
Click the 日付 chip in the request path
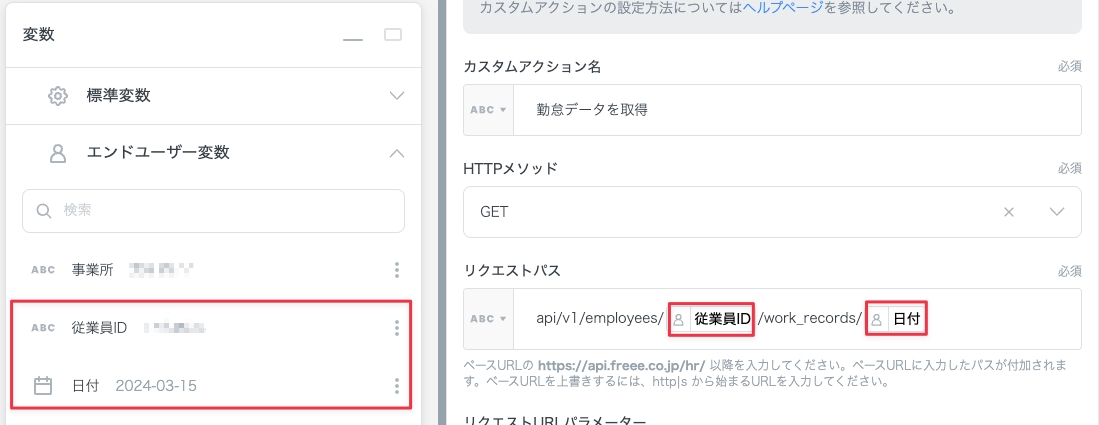(895, 319)
